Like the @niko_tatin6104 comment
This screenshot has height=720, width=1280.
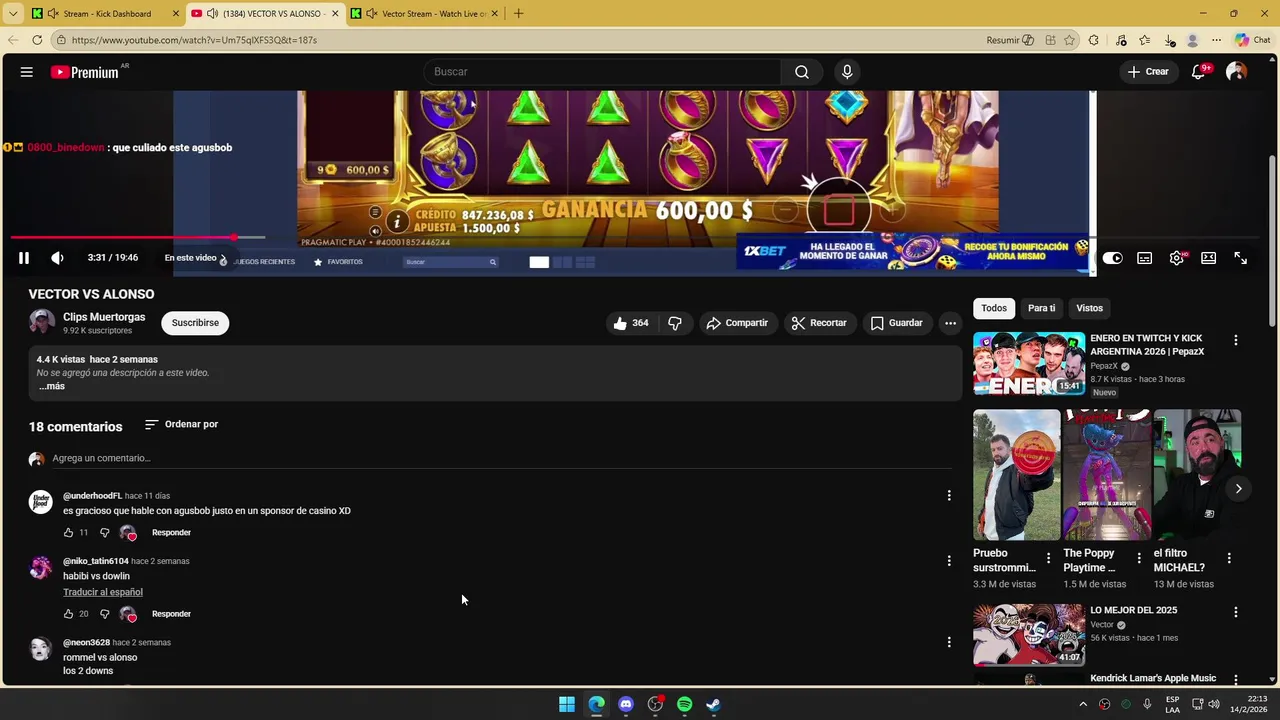69,614
